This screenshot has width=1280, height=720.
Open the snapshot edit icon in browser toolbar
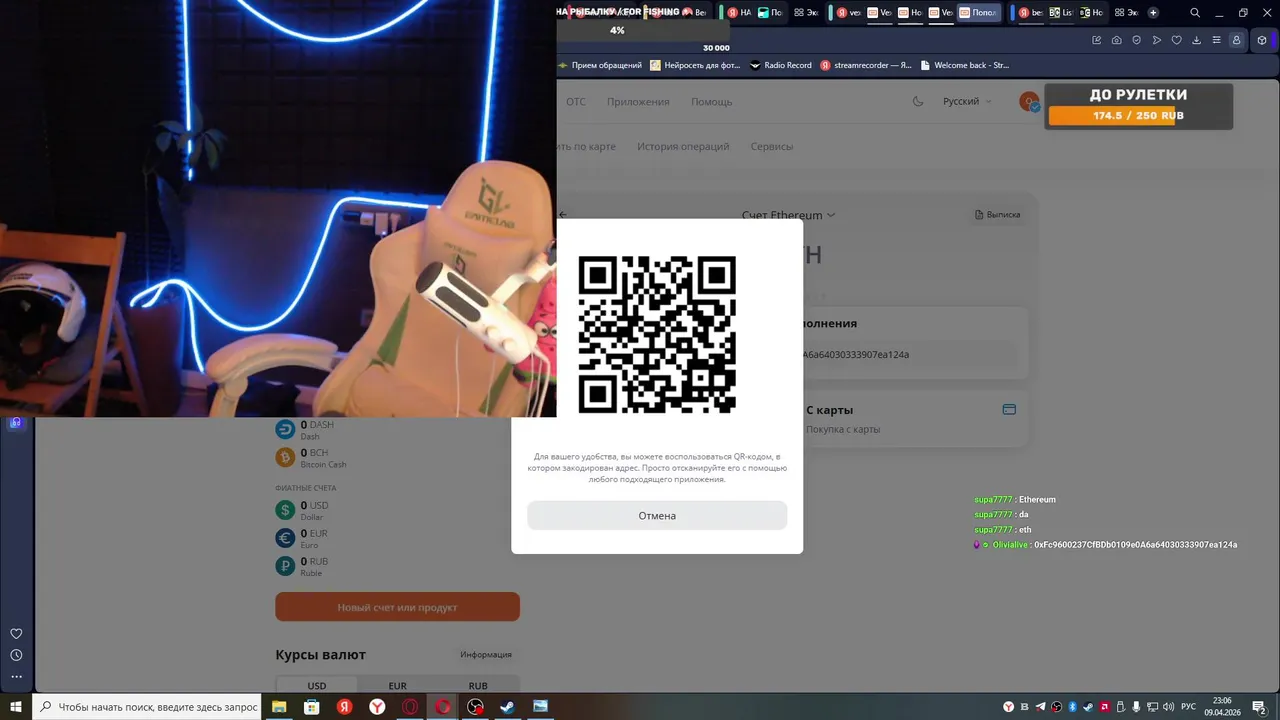point(1097,40)
